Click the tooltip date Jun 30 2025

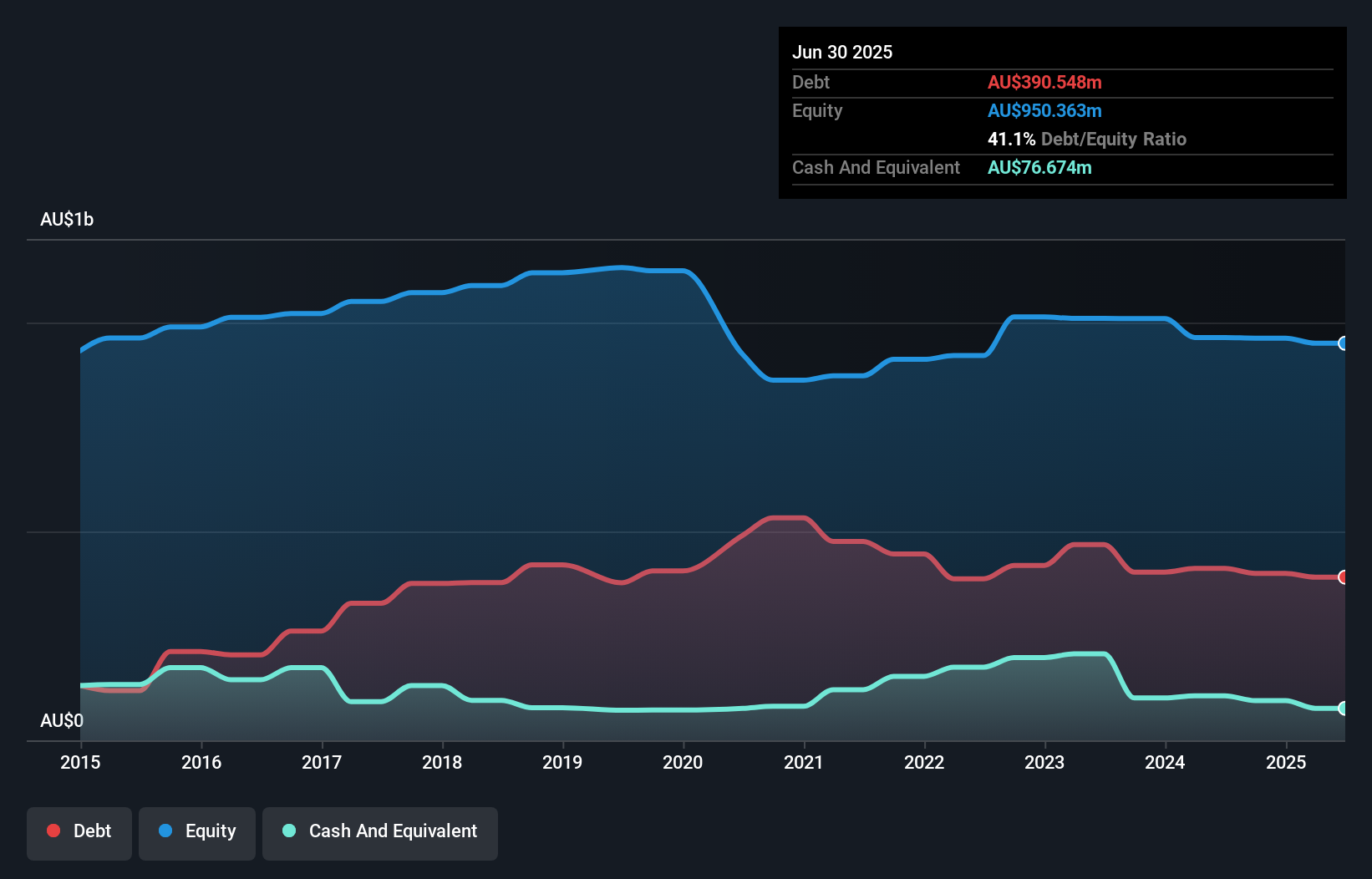tap(842, 53)
